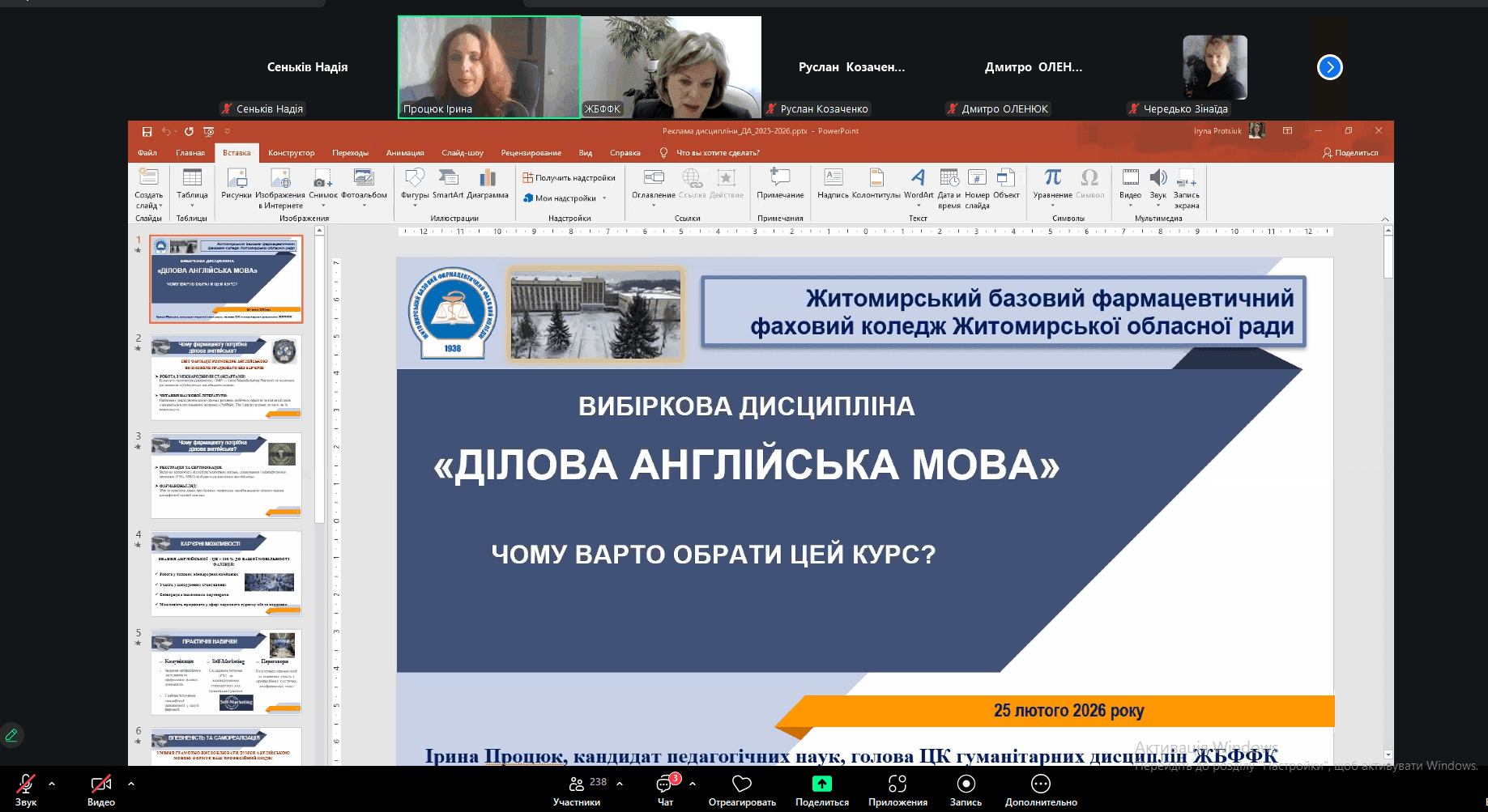Click Процюк Ірина video tile
The width and height of the screenshot is (1488, 812).
tap(489, 67)
